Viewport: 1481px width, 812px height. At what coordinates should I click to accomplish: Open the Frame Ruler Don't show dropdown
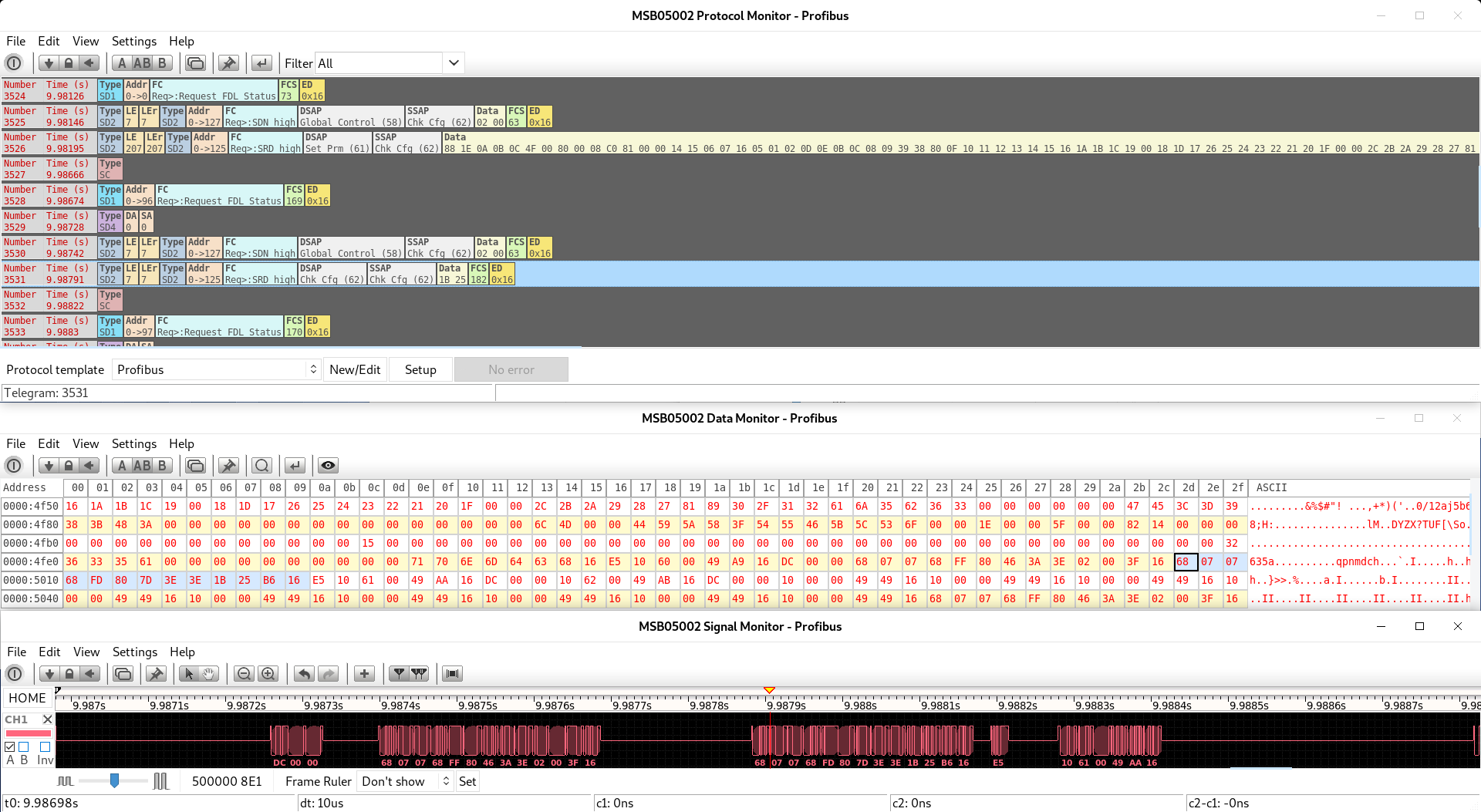click(x=405, y=781)
